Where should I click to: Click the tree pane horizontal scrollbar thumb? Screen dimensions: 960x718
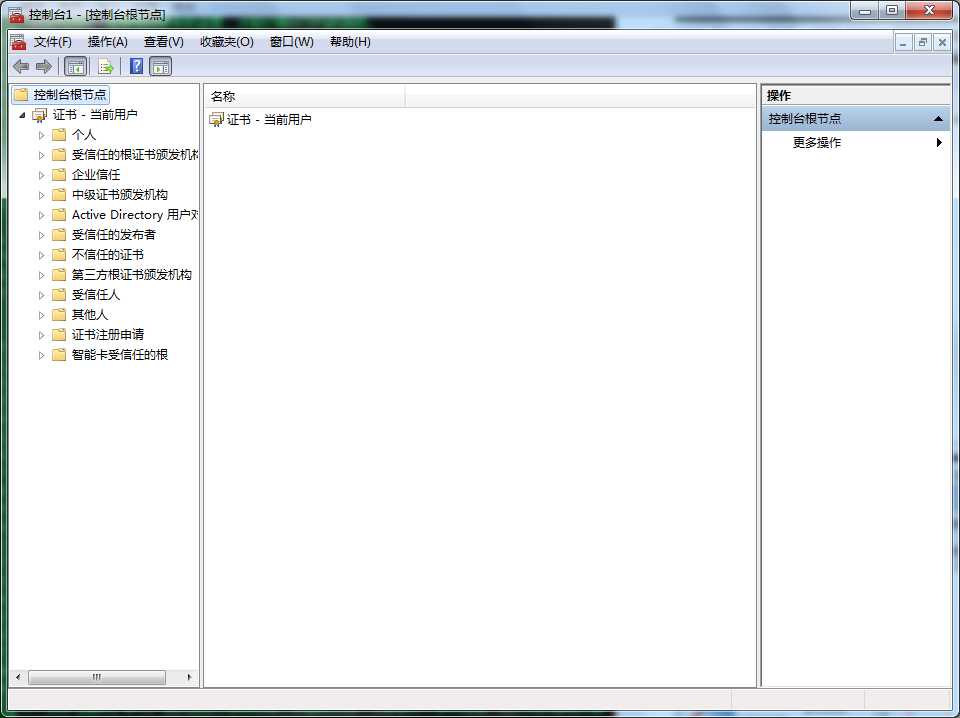click(x=97, y=677)
